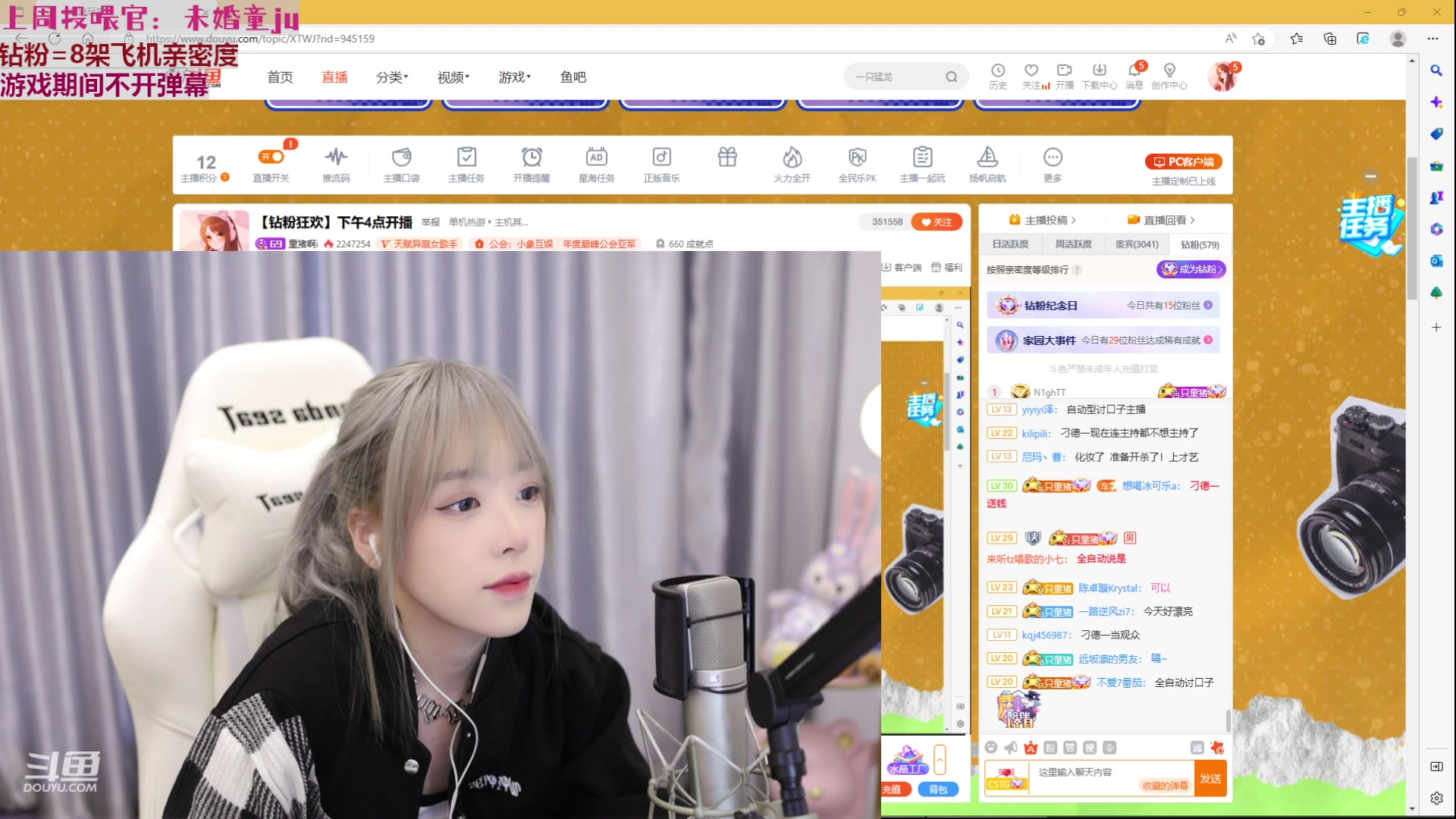Open 主播一起玩 clipboard icon
Screen dimensions: 1456x819
point(922,157)
